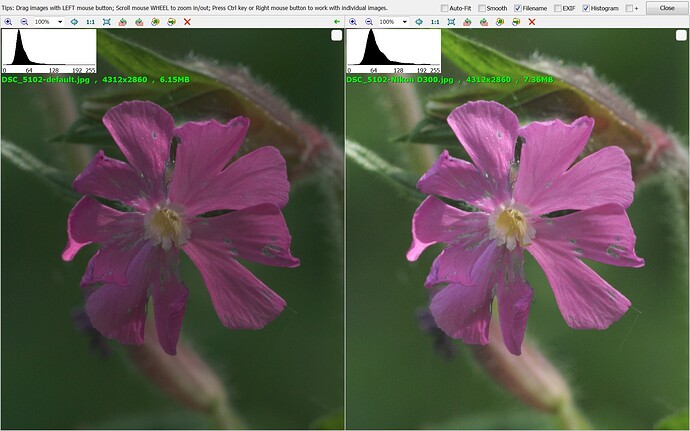Enable the EXIF checkbox
The height and width of the screenshot is (431, 690).
click(558, 8)
